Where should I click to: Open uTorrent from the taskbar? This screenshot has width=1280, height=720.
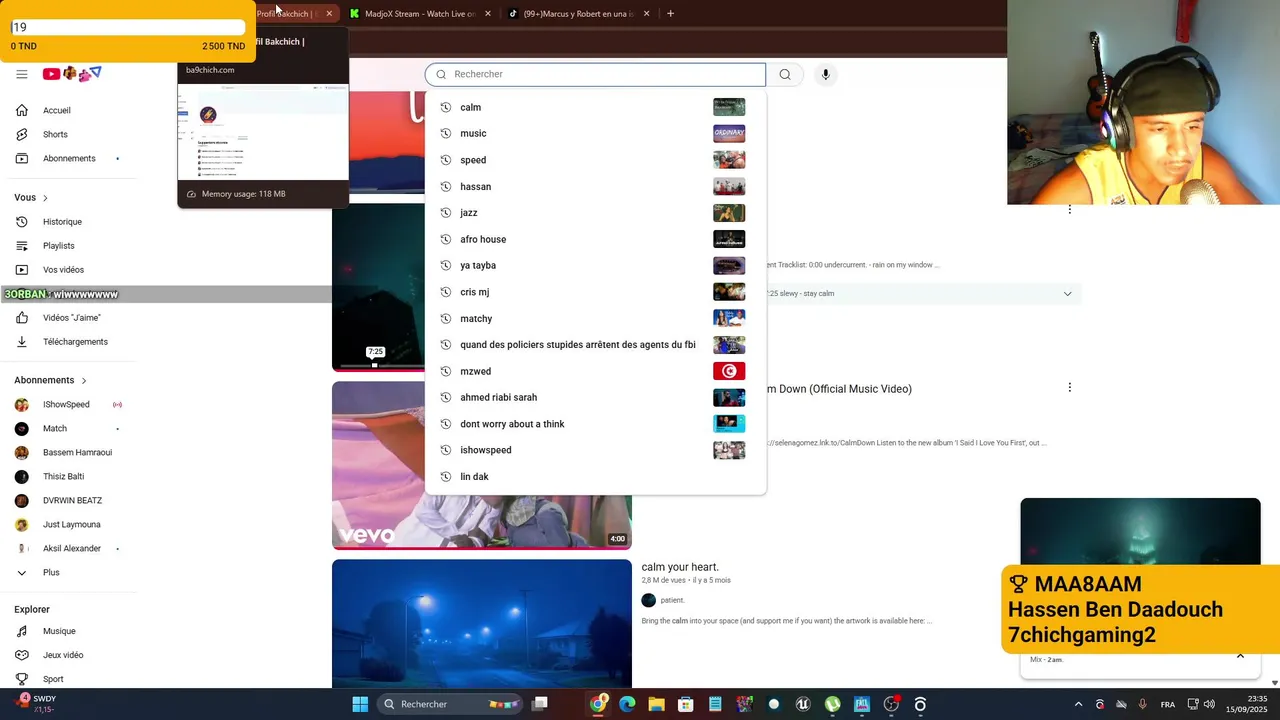click(x=832, y=704)
